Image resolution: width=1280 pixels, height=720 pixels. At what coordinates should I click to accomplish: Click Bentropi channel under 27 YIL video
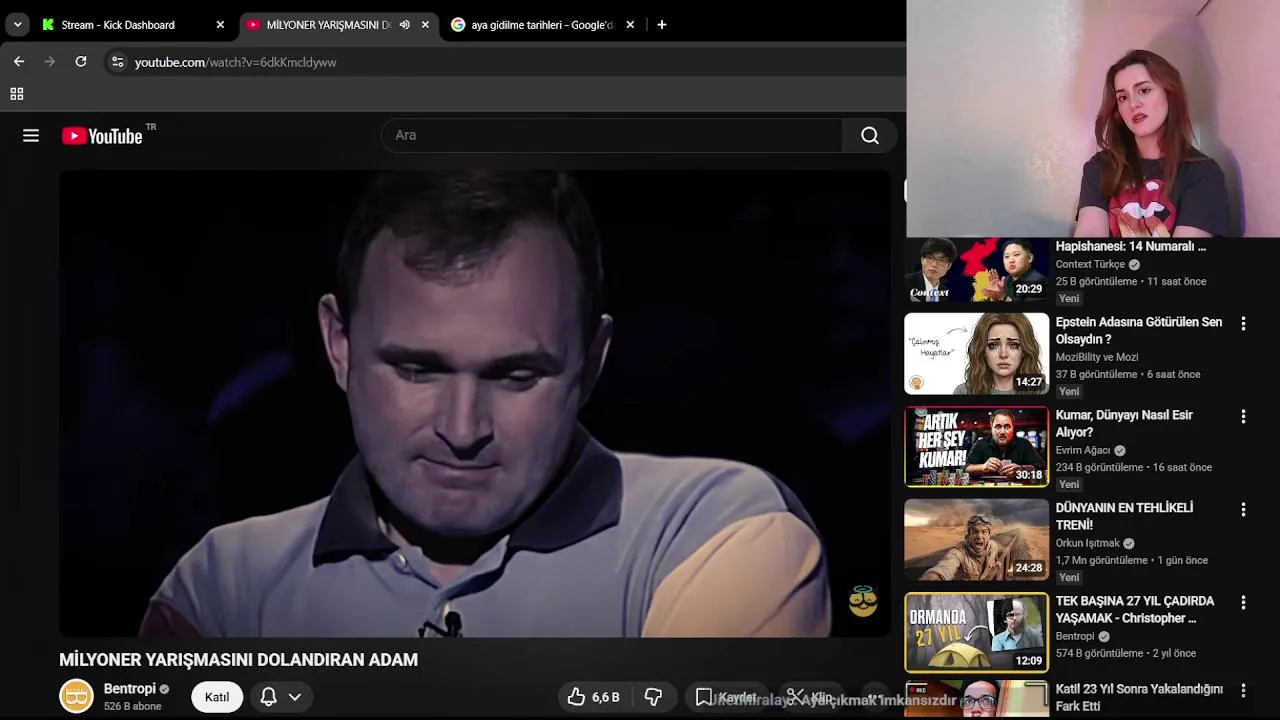point(1075,637)
